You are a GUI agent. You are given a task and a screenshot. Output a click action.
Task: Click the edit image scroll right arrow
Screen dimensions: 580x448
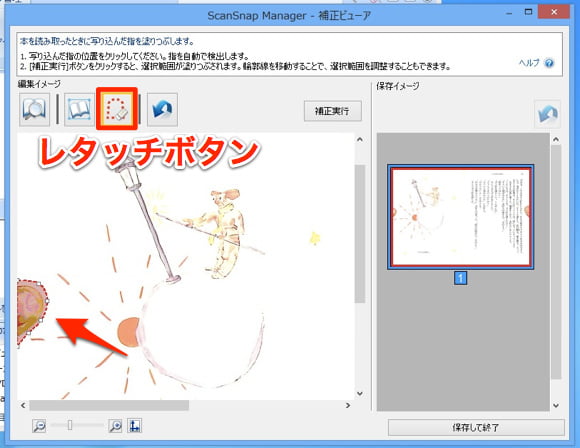click(x=348, y=405)
